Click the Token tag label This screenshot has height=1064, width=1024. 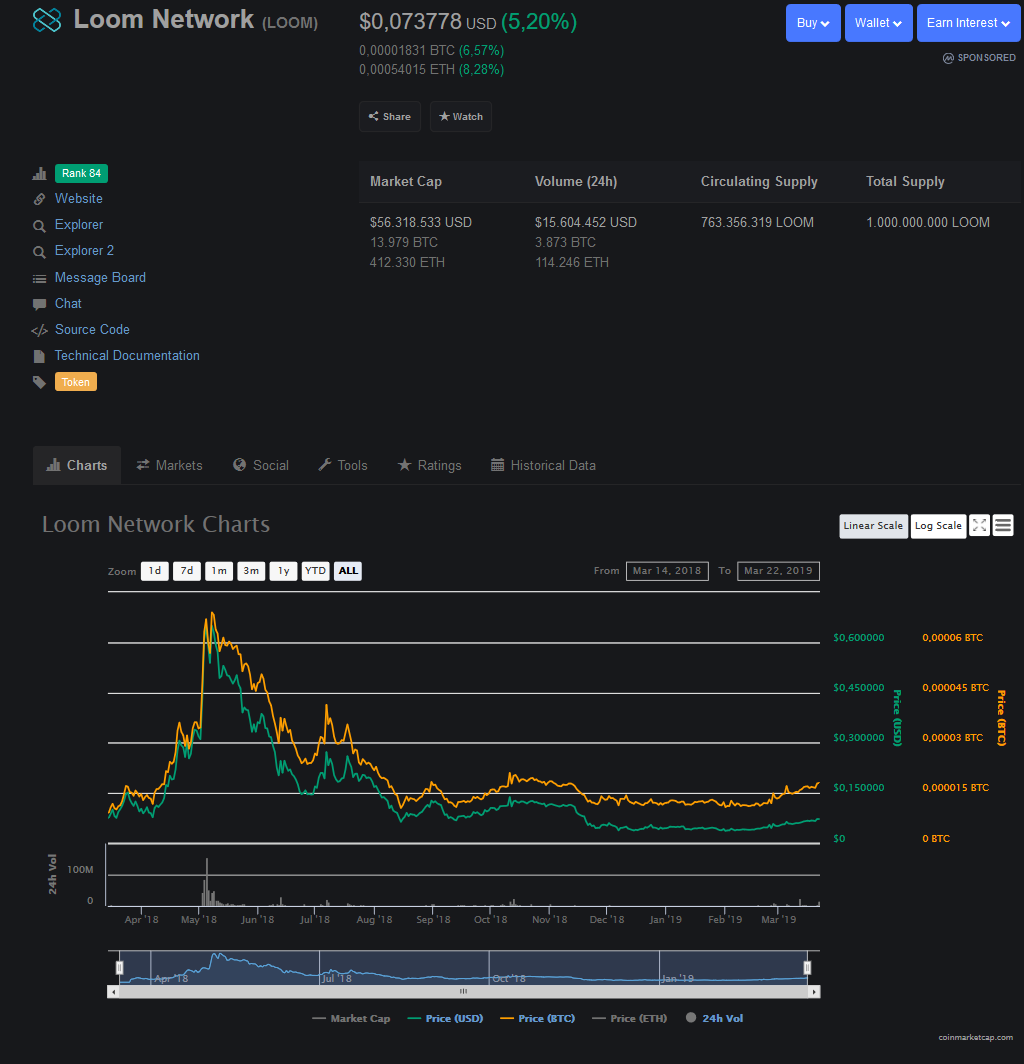pos(76,382)
